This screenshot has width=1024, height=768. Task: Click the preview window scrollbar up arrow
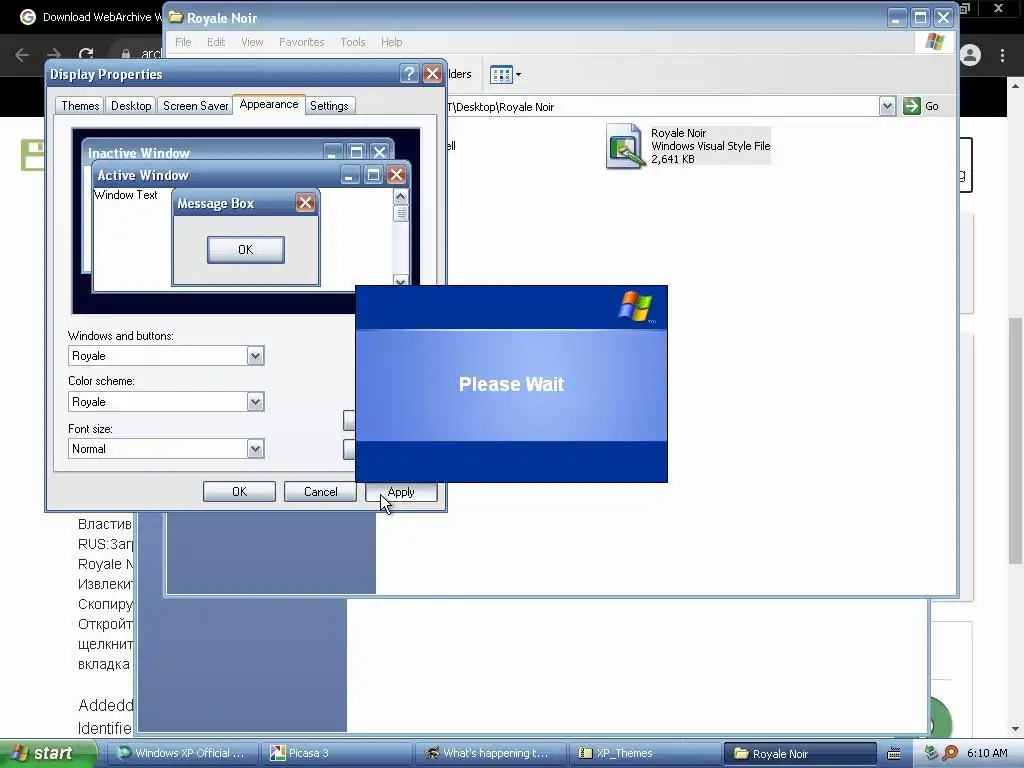tap(400, 196)
